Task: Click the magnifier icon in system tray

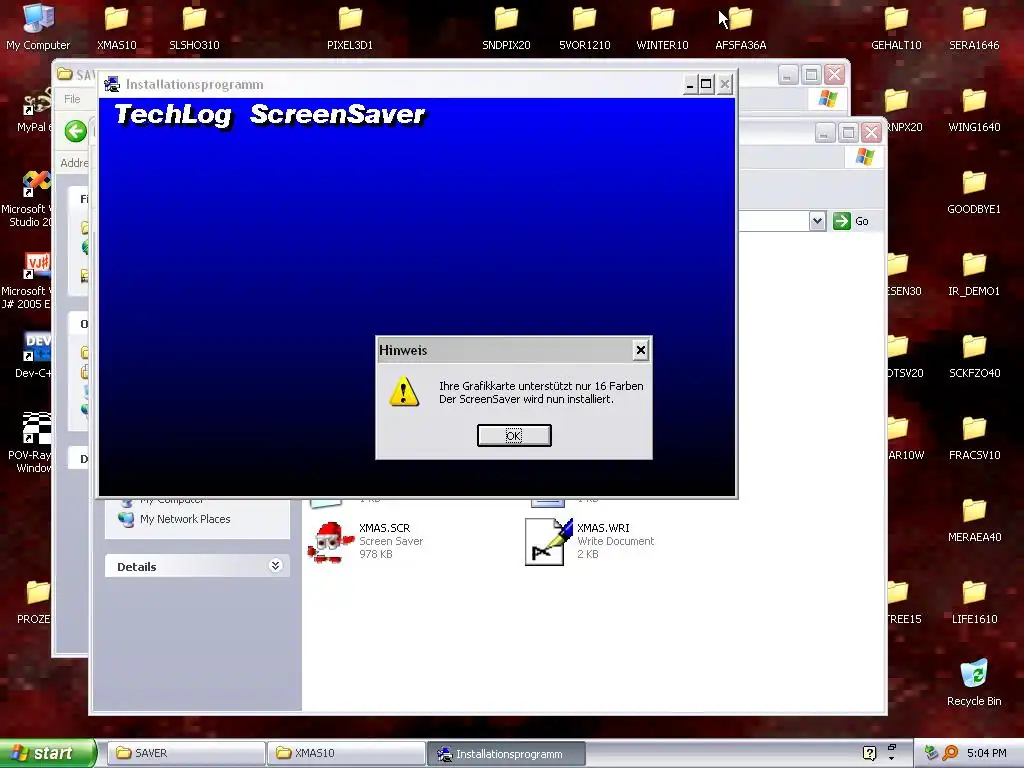Action: [x=950, y=753]
